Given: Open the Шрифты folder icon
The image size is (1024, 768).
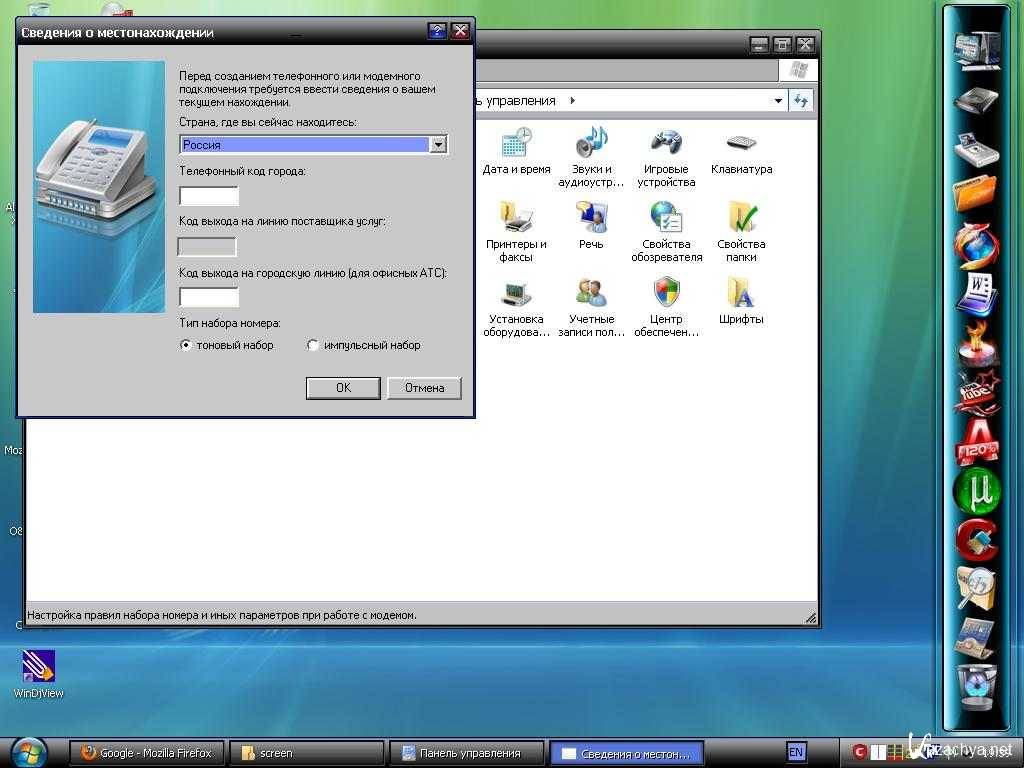Looking at the screenshot, I should (741, 292).
